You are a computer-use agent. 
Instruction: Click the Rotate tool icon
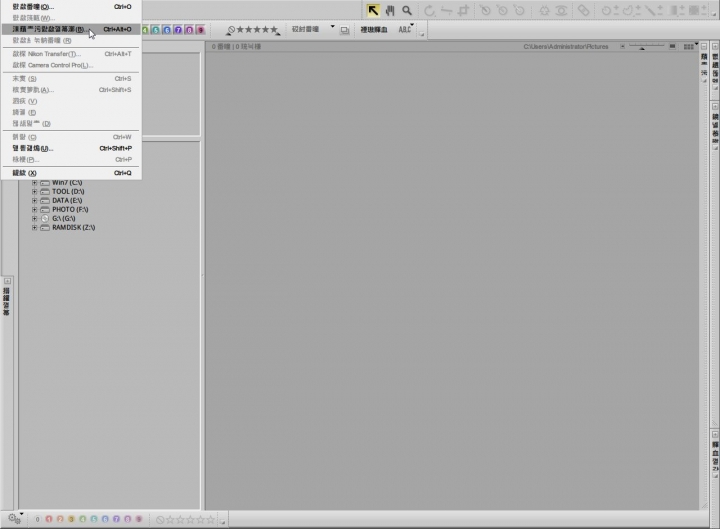pyautogui.click(x=429, y=11)
